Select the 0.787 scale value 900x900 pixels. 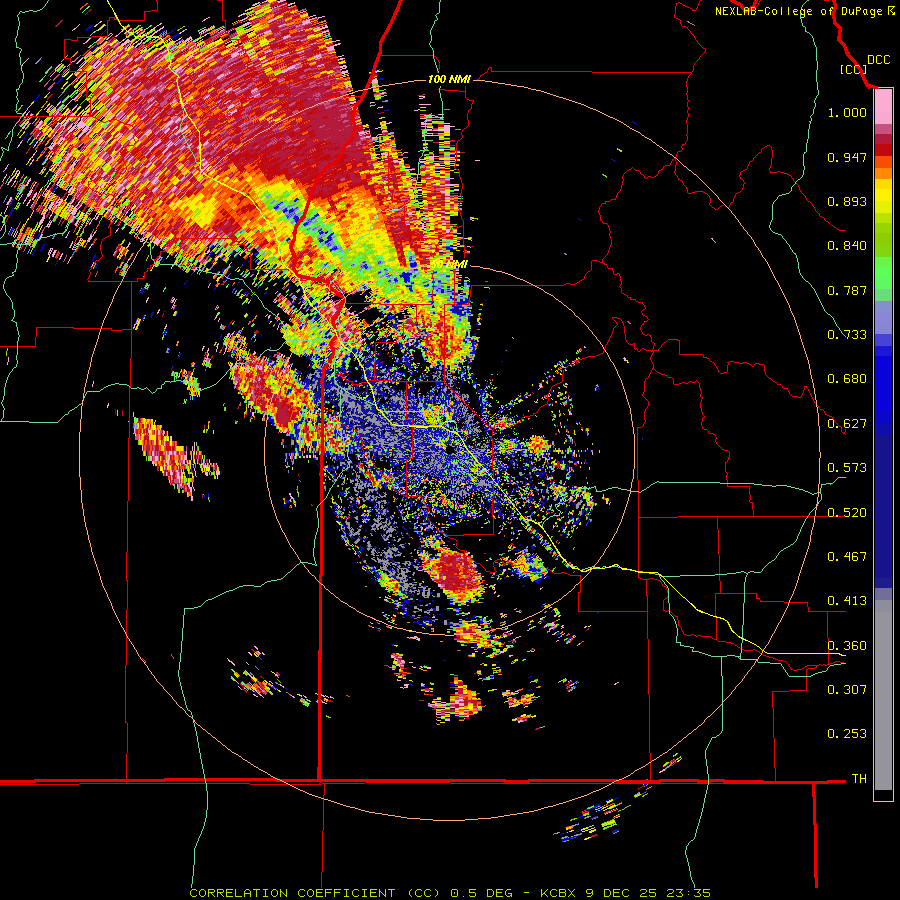coord(847,290)
